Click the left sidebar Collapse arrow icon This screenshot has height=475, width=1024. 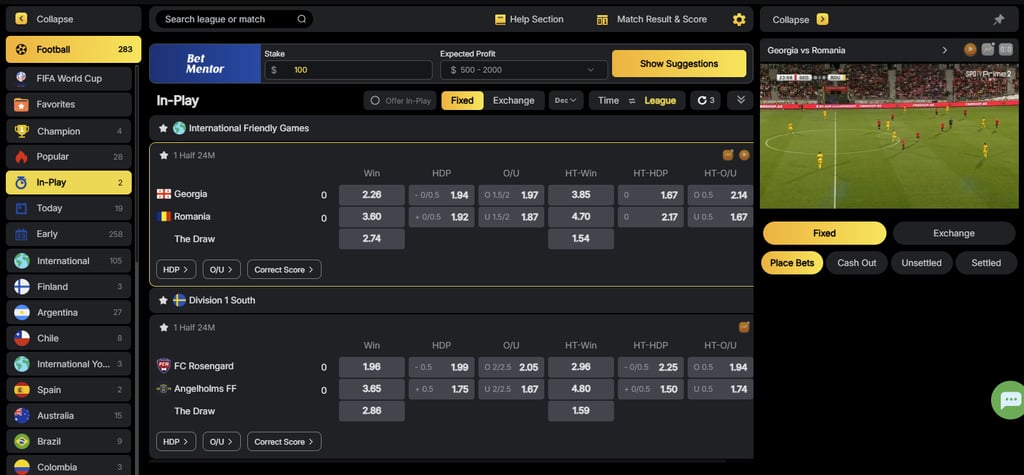point(22,19)
